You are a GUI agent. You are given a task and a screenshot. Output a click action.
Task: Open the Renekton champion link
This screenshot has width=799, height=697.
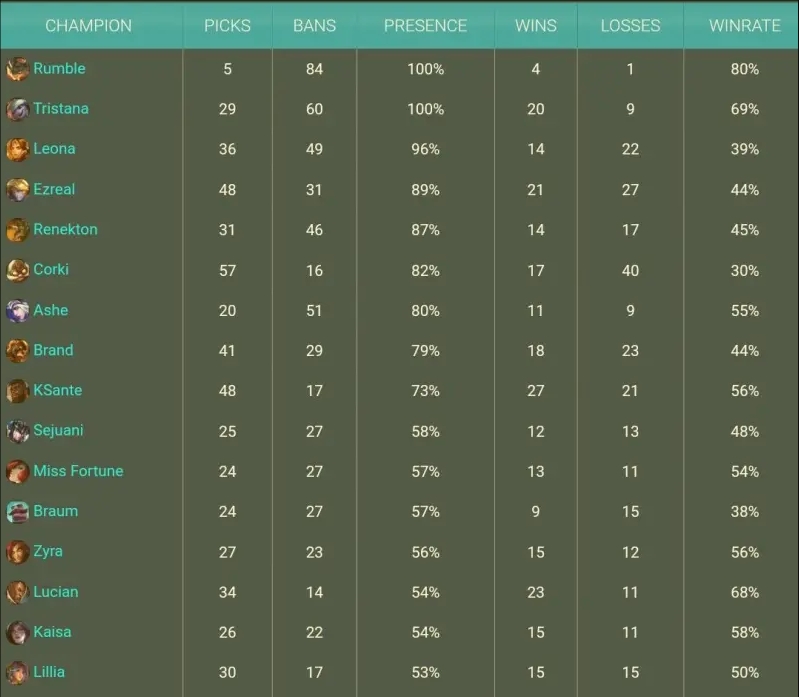[65, 229]
